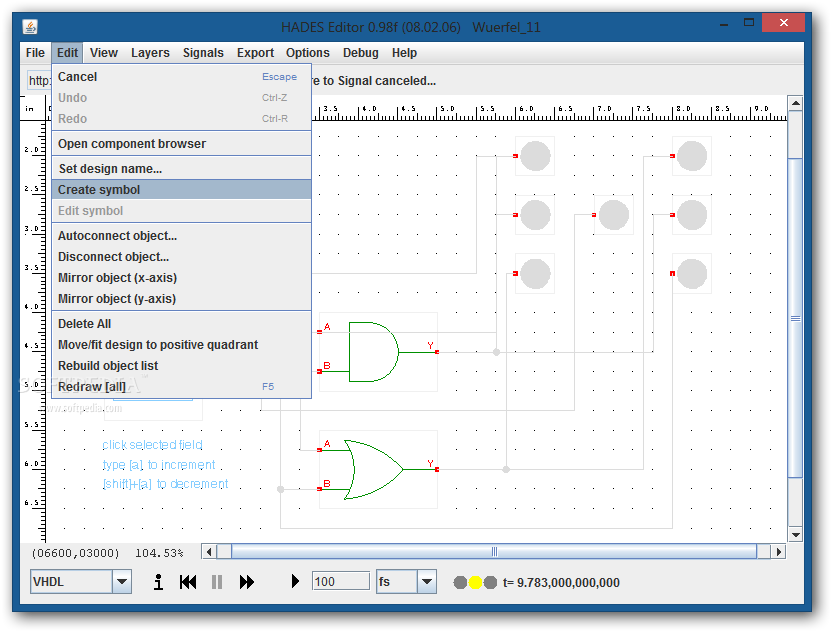Choose Create symbol

[x=181, y=190]
